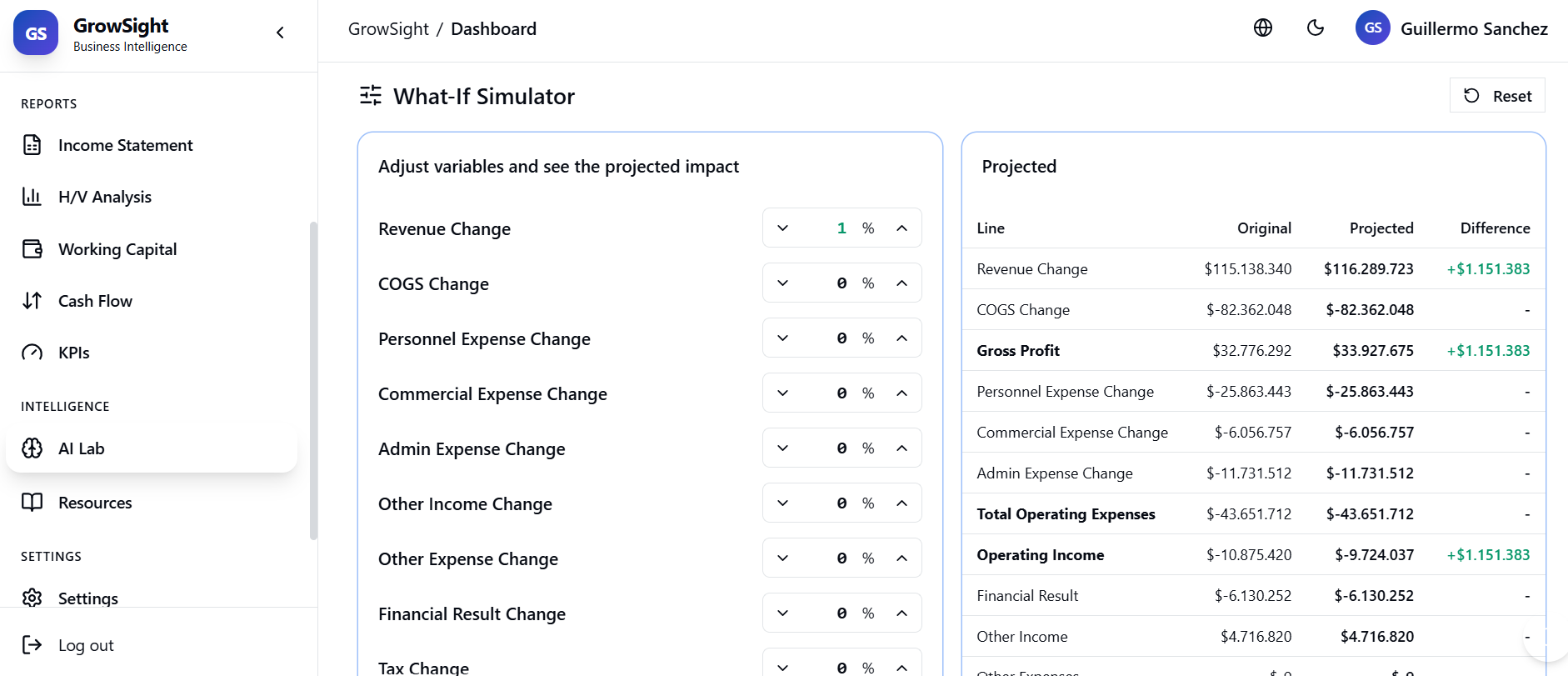Increase Commercial Expense Change percentage

(x=901, y=393)
